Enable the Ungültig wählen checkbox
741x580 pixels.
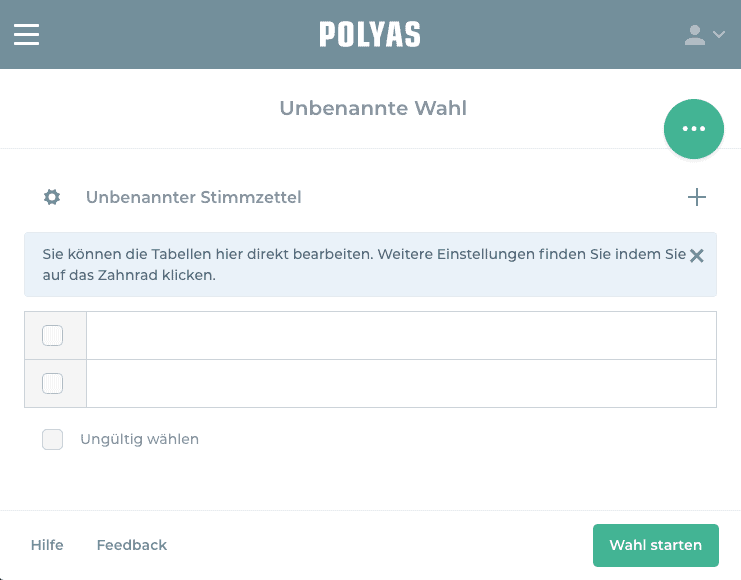[53, 439]
